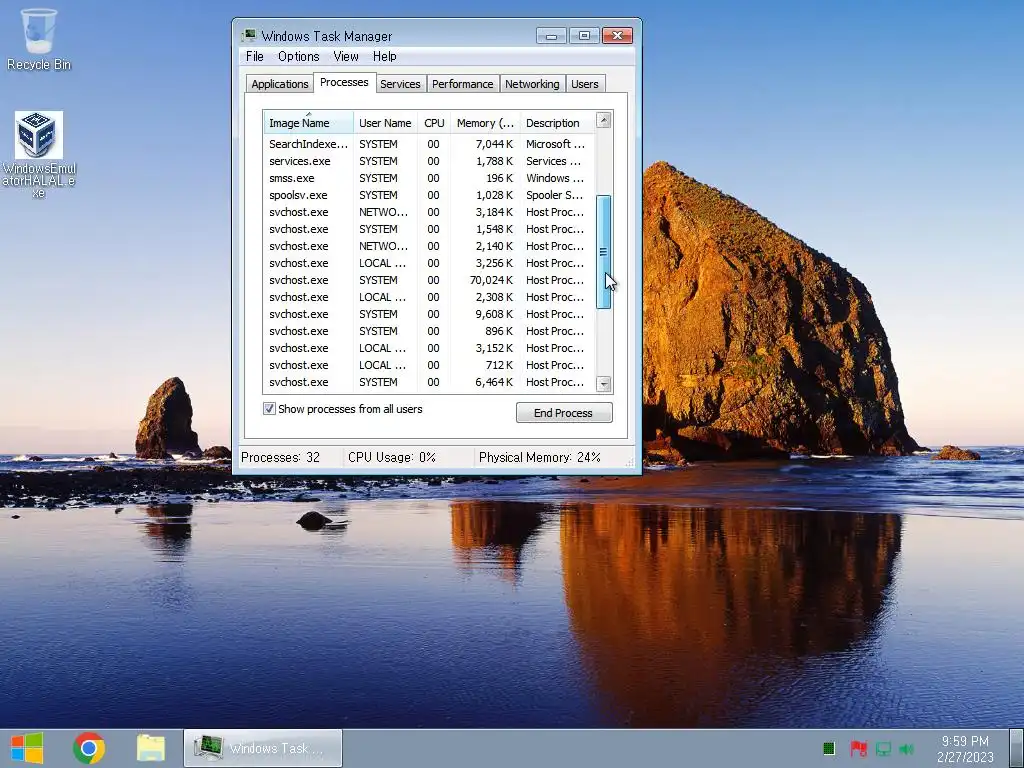Open File Explorer from the taskbar
This screenshot has width=1024, height=768.
tap(151, 748)
